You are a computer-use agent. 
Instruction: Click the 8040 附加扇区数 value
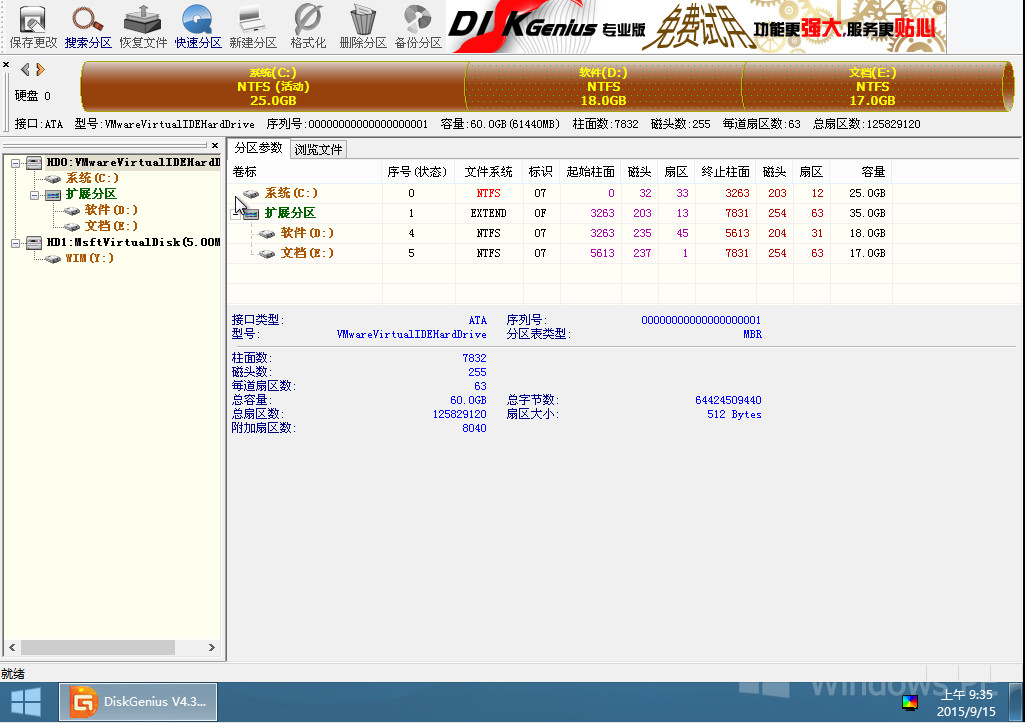474,428
